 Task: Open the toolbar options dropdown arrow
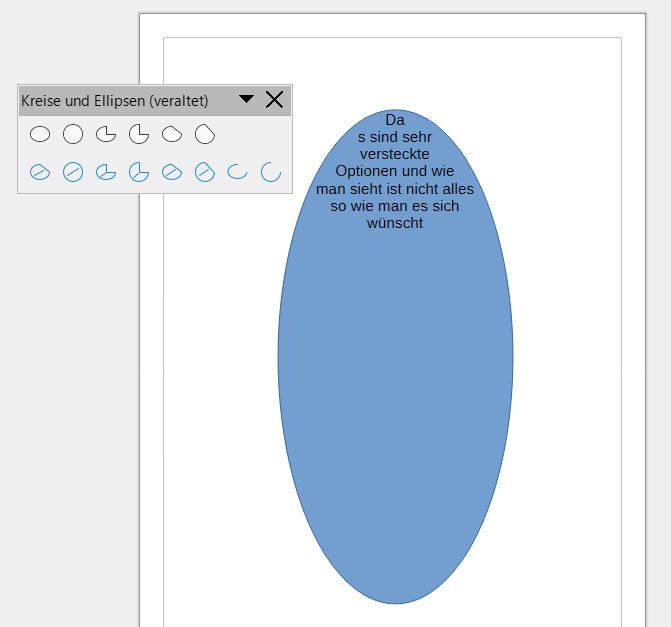coord(246,99)
